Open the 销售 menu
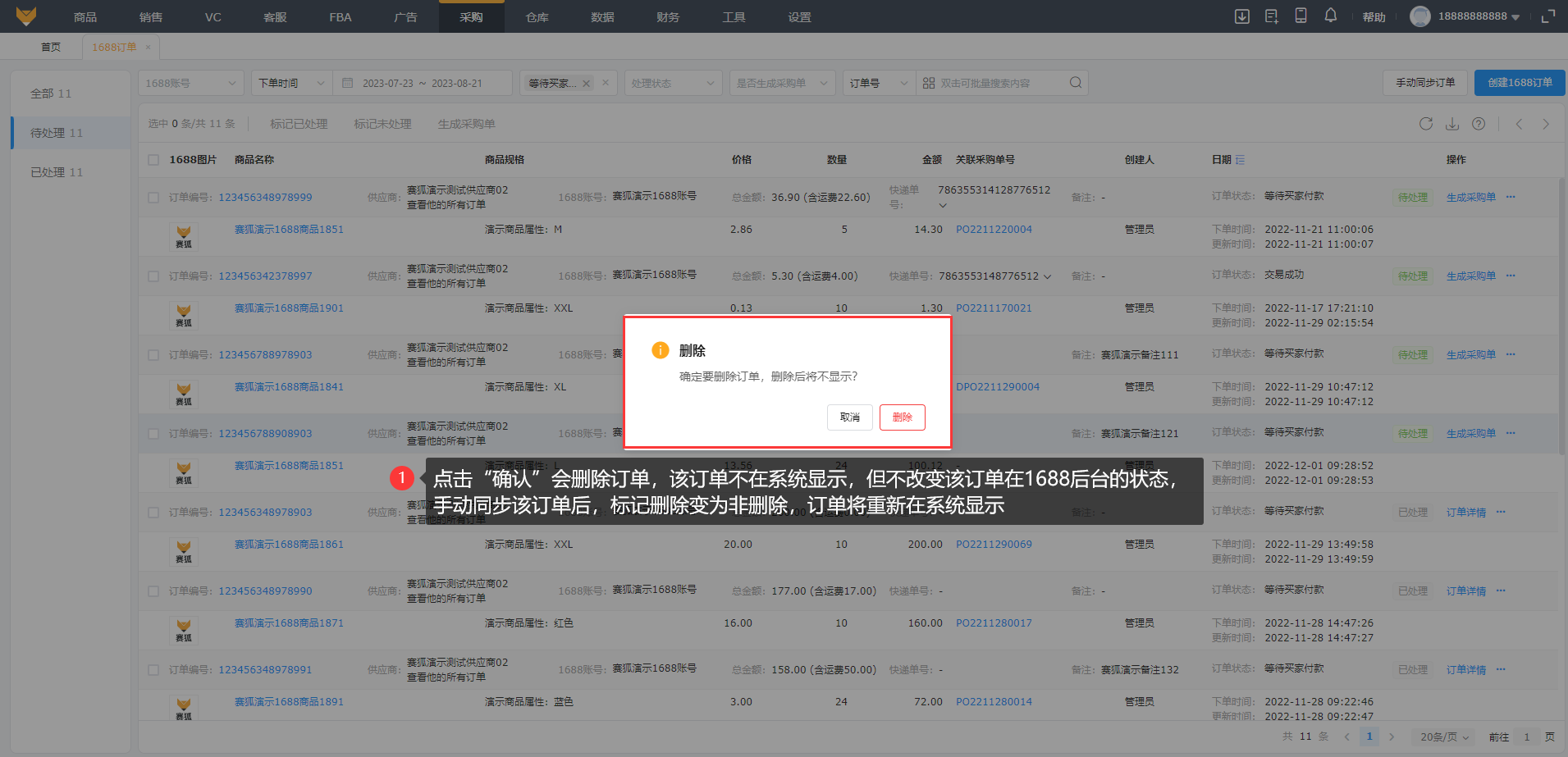The height and width of the screenshot is (757, 1568). 151,16
